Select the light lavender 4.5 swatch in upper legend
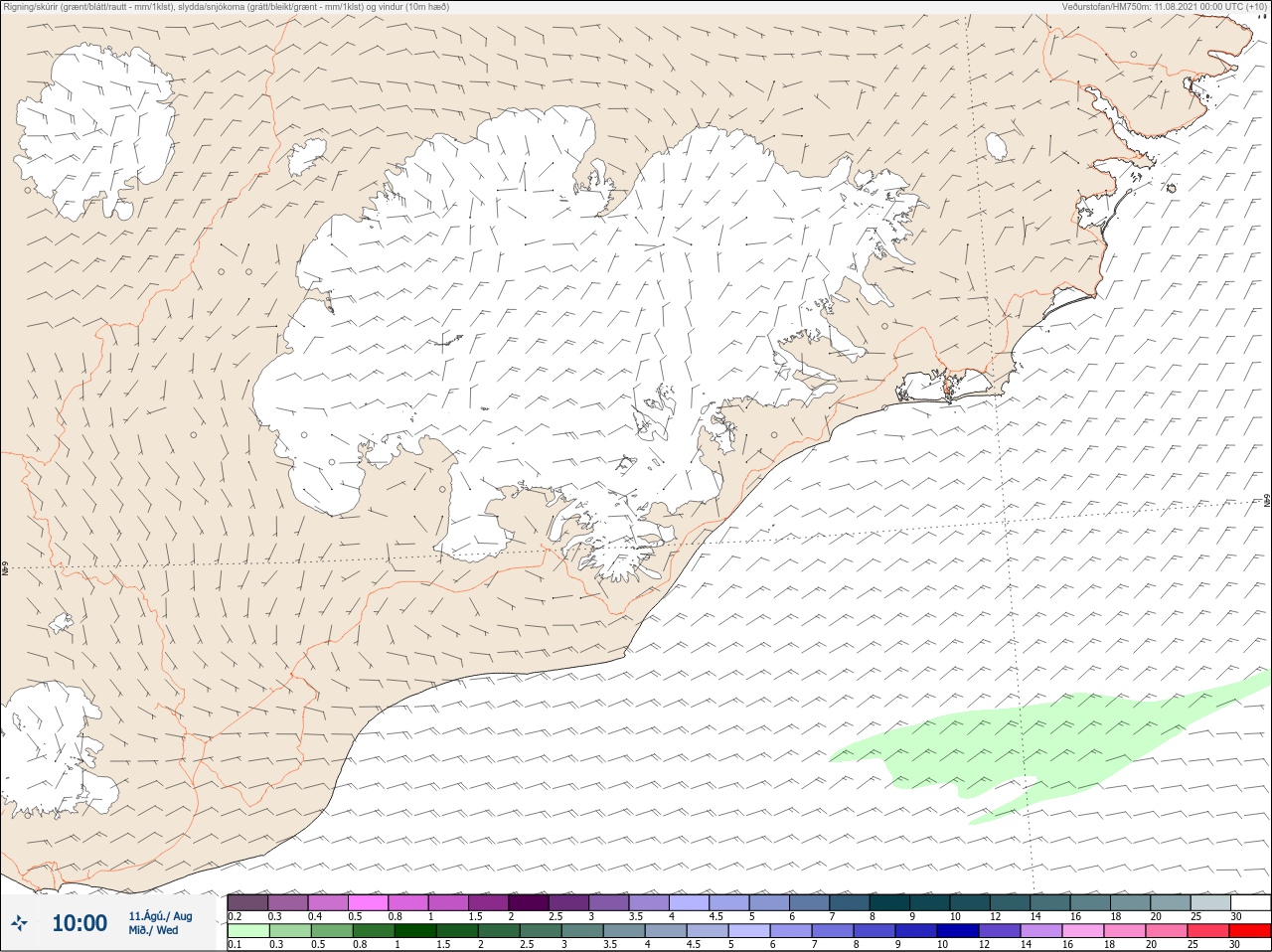Screen dimensions: 1272x952 point(729,902)
